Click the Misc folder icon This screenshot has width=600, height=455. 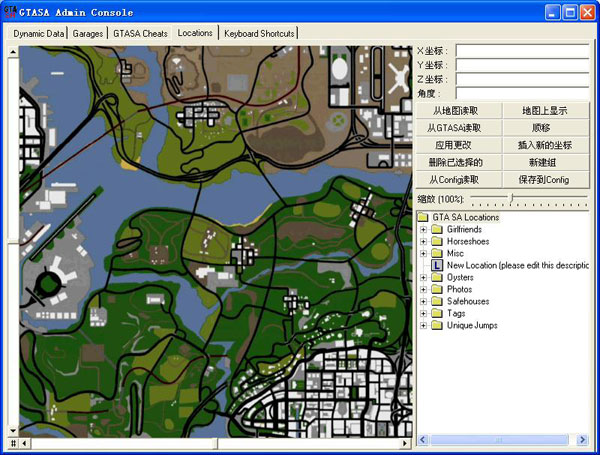click(437, 253)
